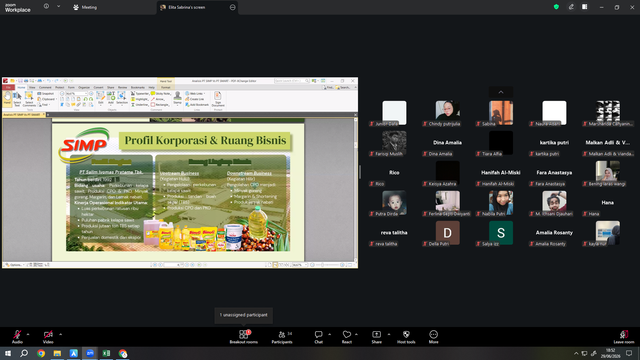Click the 1 unassigned participant tooltip
The height and width of the screenshot is (360, 640).
244,315
